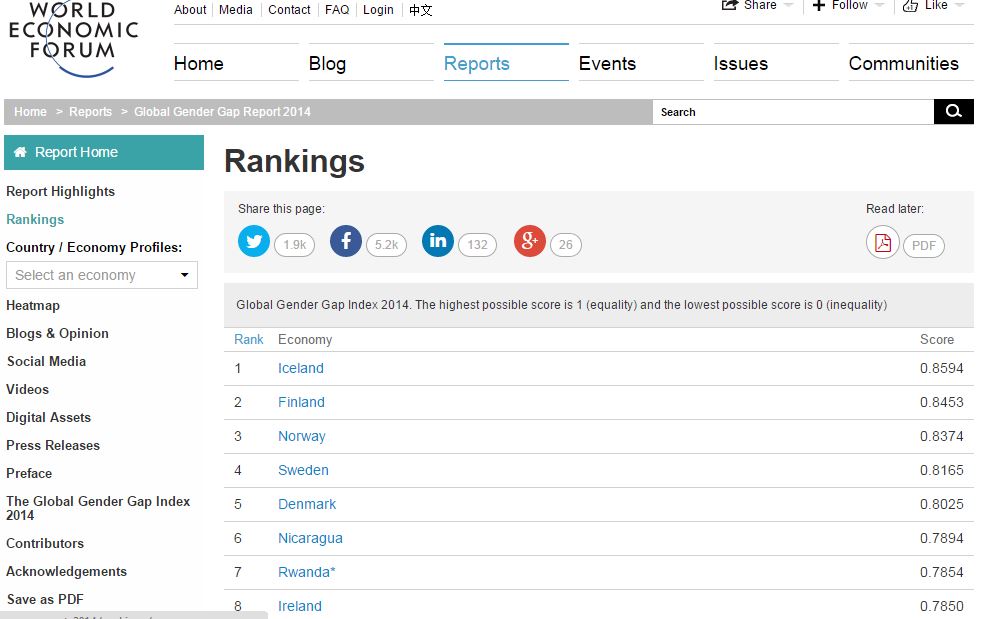Click the PDF pill button
The height and width of the screenshot is (619, 982).
924,246
